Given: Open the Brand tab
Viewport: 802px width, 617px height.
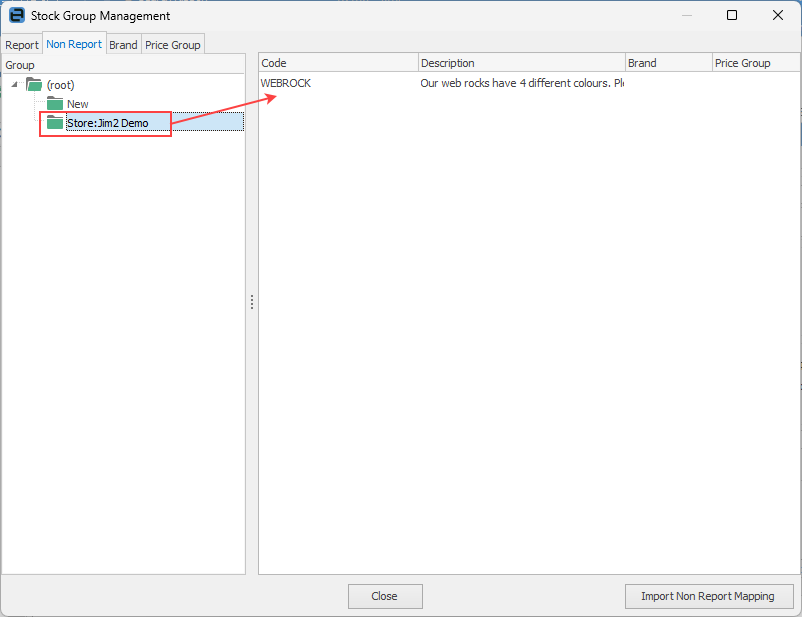Looking at the screenshot, I should tap(123, 45).
